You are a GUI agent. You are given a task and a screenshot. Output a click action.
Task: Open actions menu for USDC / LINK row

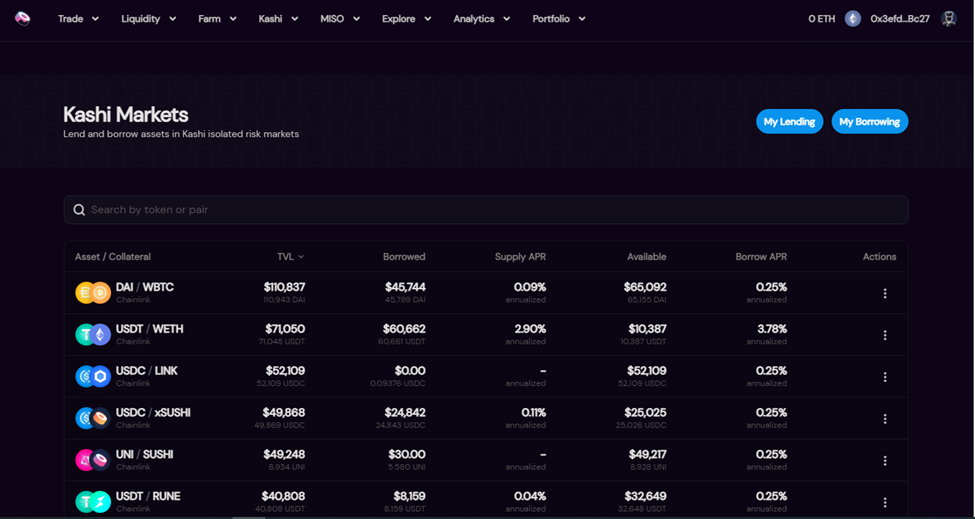tap(885, 377)
